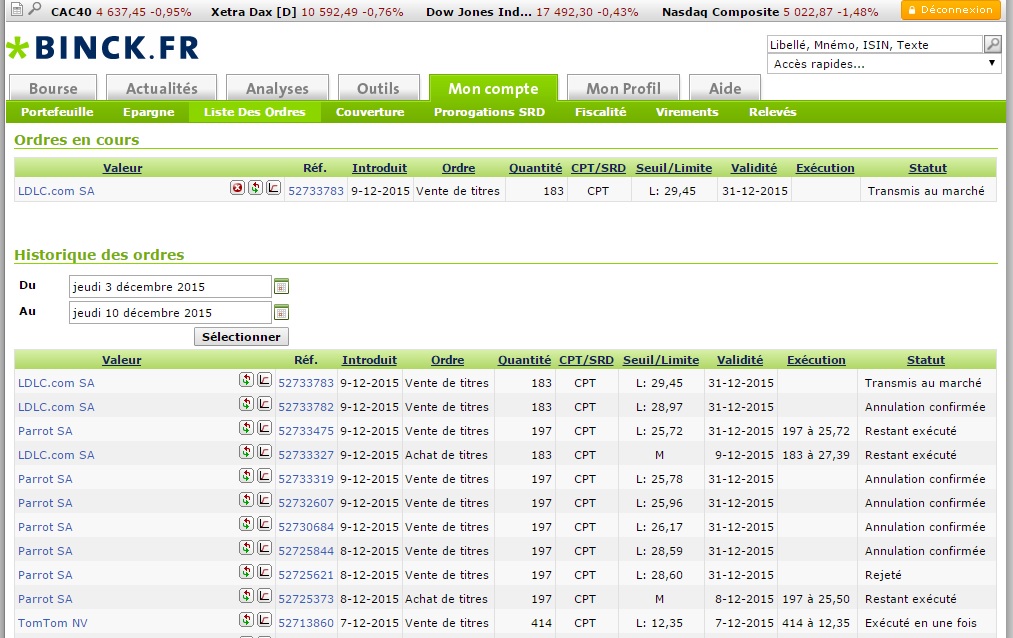Switch to the 'Portefeuille' sub-menu
This screenshot has width=1013, height=638.
click(57, 112)
